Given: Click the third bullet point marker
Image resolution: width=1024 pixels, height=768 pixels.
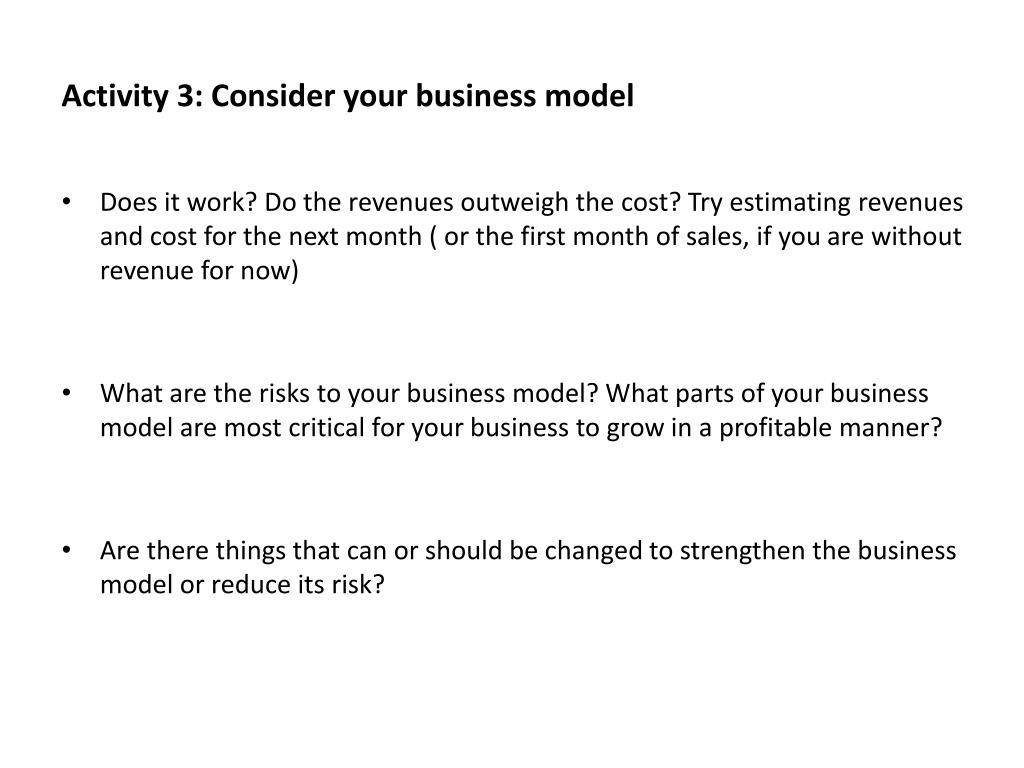Looking at the screenshot, I should click(67, 551).
